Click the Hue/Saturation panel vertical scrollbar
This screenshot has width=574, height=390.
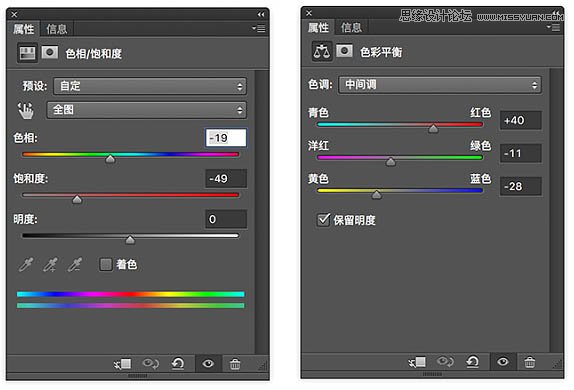coord(262,212)
